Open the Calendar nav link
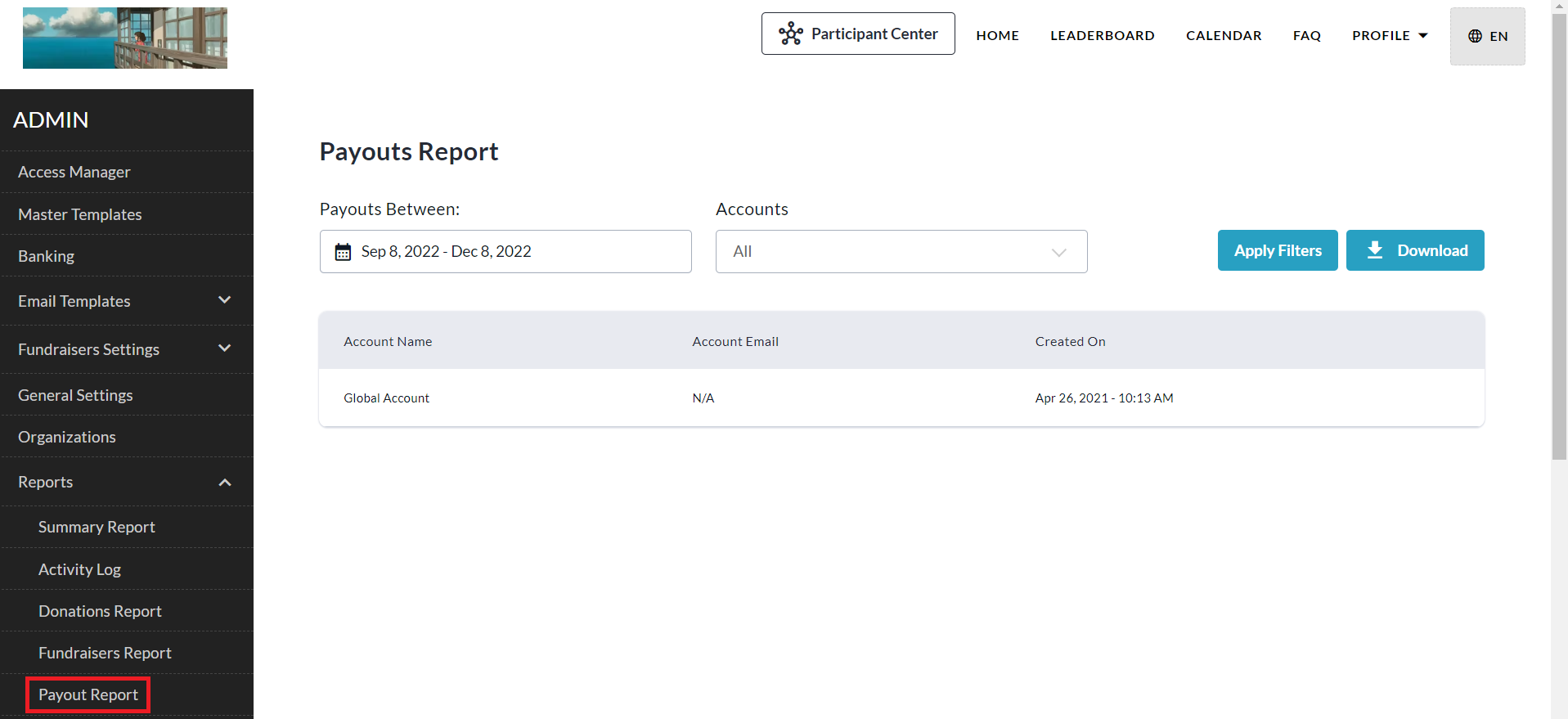Image resolution: width=1568 pixels, height=719 pixels. click(x=1223, y=36)
